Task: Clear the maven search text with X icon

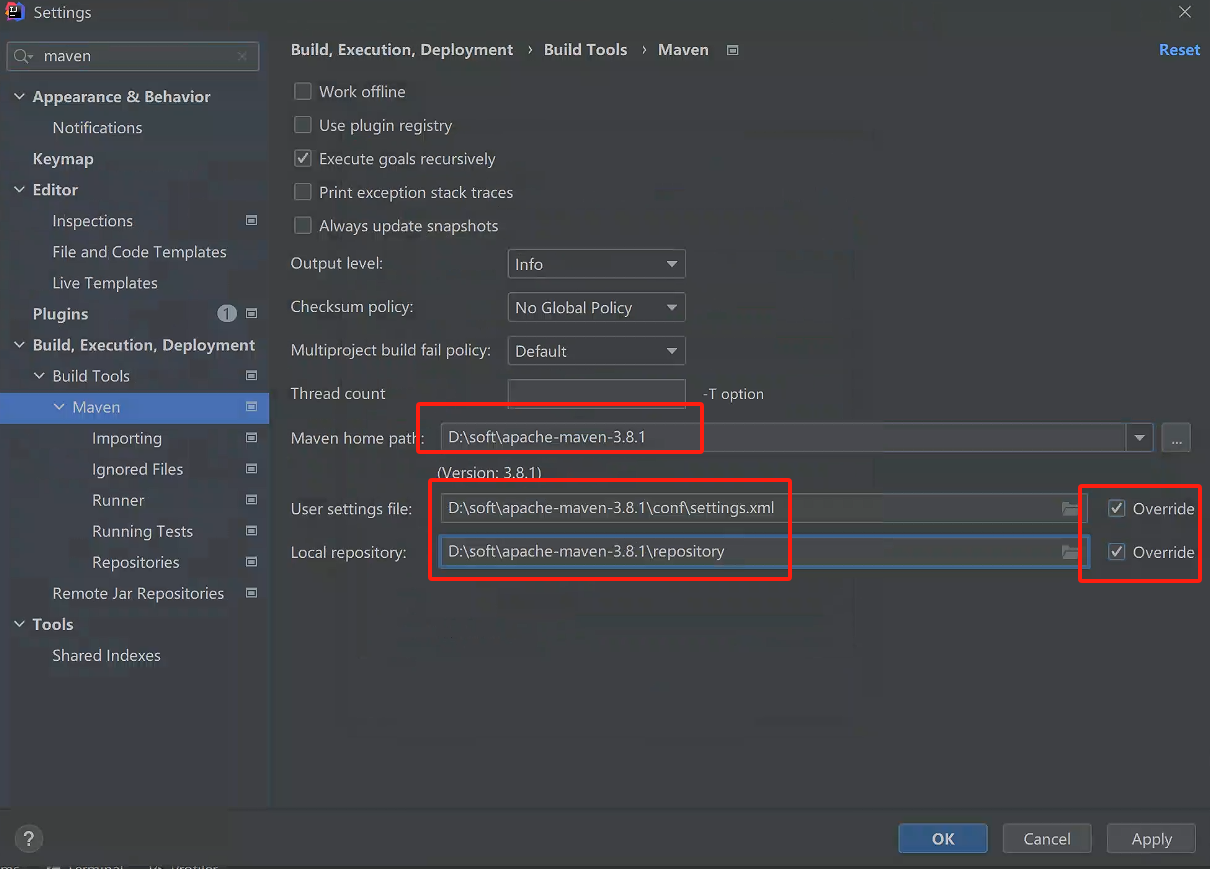Action: click(242, 57)
